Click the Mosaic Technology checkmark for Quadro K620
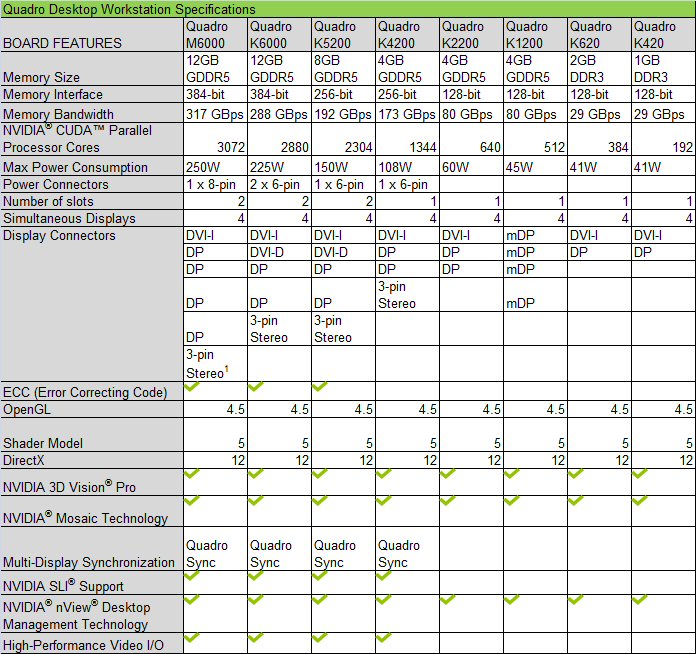Image resolution: width=696 pixels, height=654 pixels. coord(576,501)
